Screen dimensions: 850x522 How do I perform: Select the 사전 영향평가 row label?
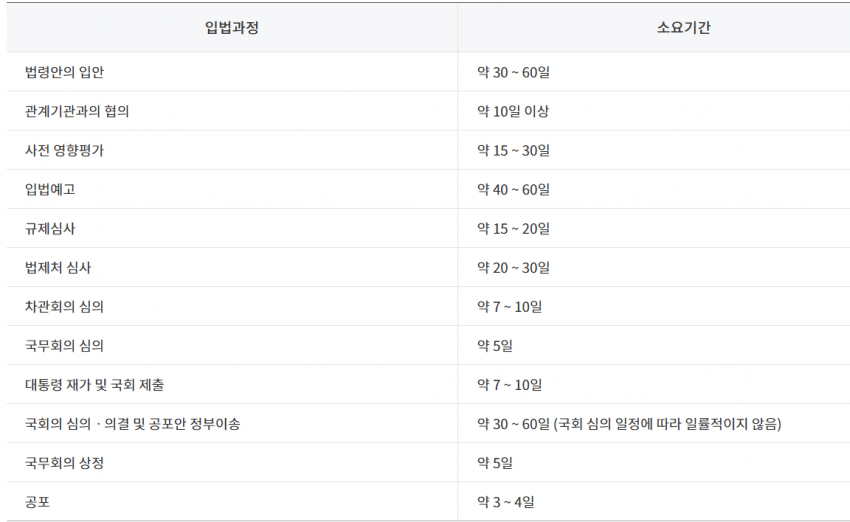coord(64,151)
